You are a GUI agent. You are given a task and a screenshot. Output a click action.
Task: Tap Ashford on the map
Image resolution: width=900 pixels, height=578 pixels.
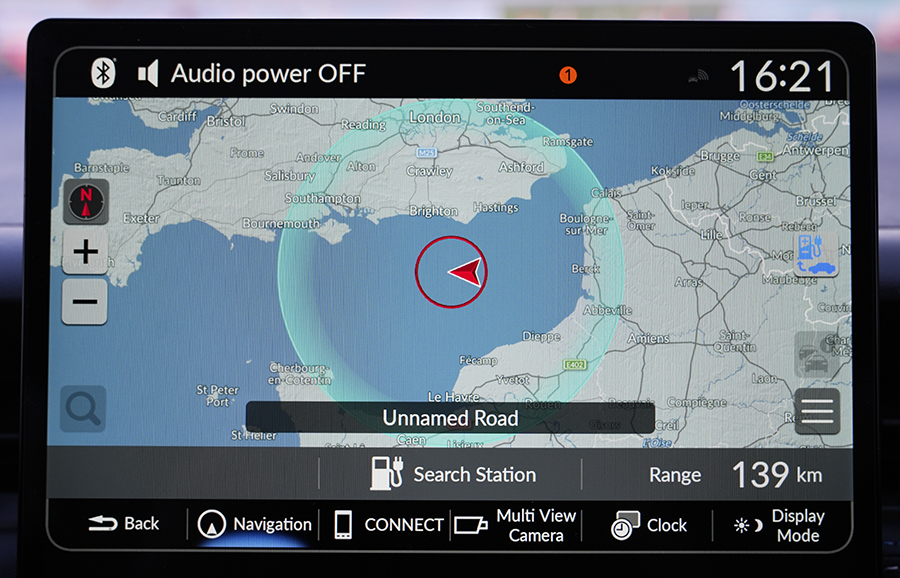(x=521, y=167)
